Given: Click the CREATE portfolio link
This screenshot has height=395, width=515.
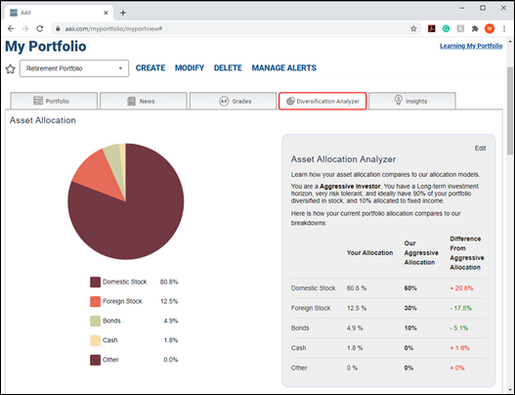Looking at the screenshot, I should 150,68.
